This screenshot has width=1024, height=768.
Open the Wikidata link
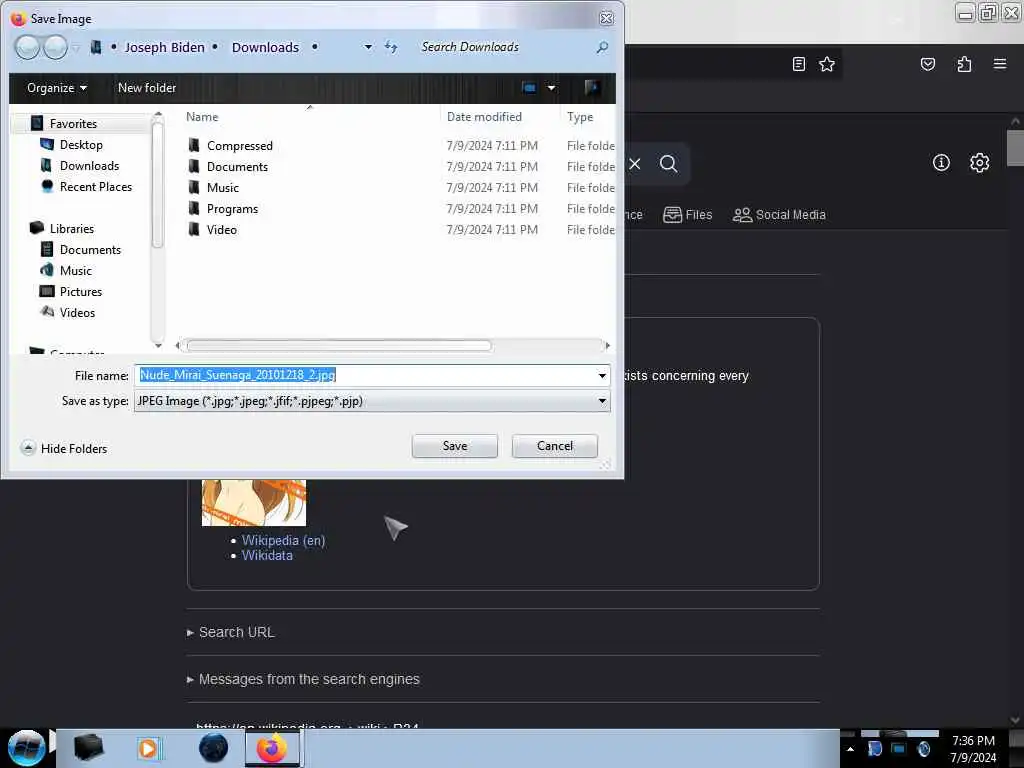coord(267,556)
